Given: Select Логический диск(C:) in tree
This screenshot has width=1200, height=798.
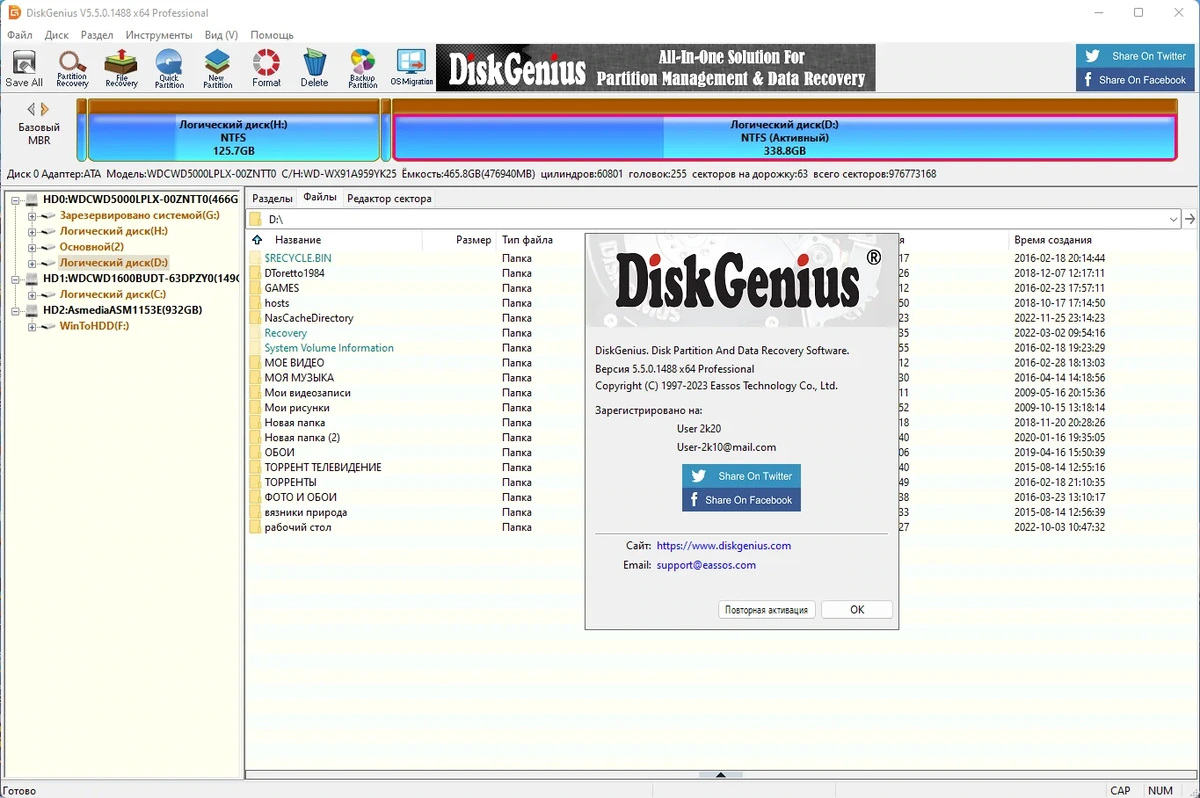Looking at the screenshot, I should click(112, 294).
